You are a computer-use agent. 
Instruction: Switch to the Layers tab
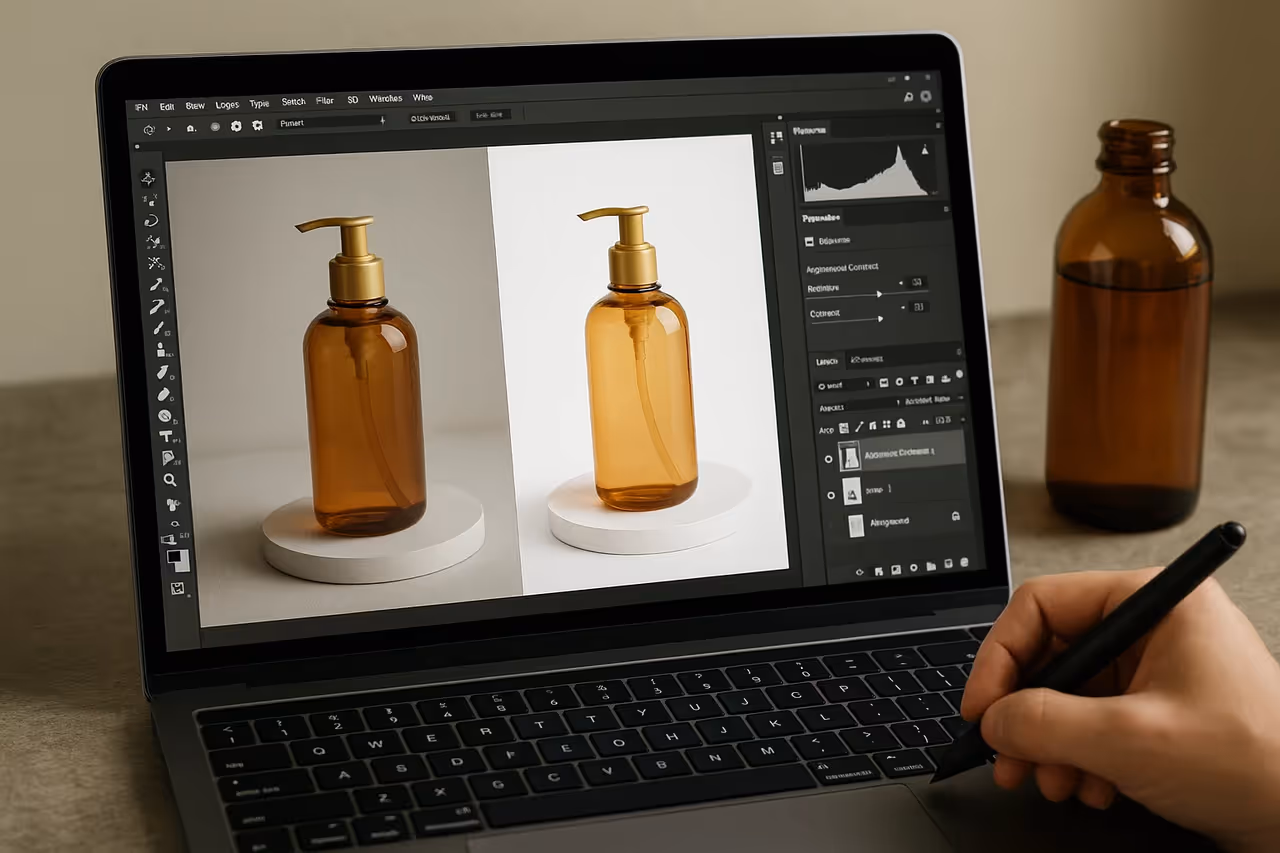[x=828, y=358]
